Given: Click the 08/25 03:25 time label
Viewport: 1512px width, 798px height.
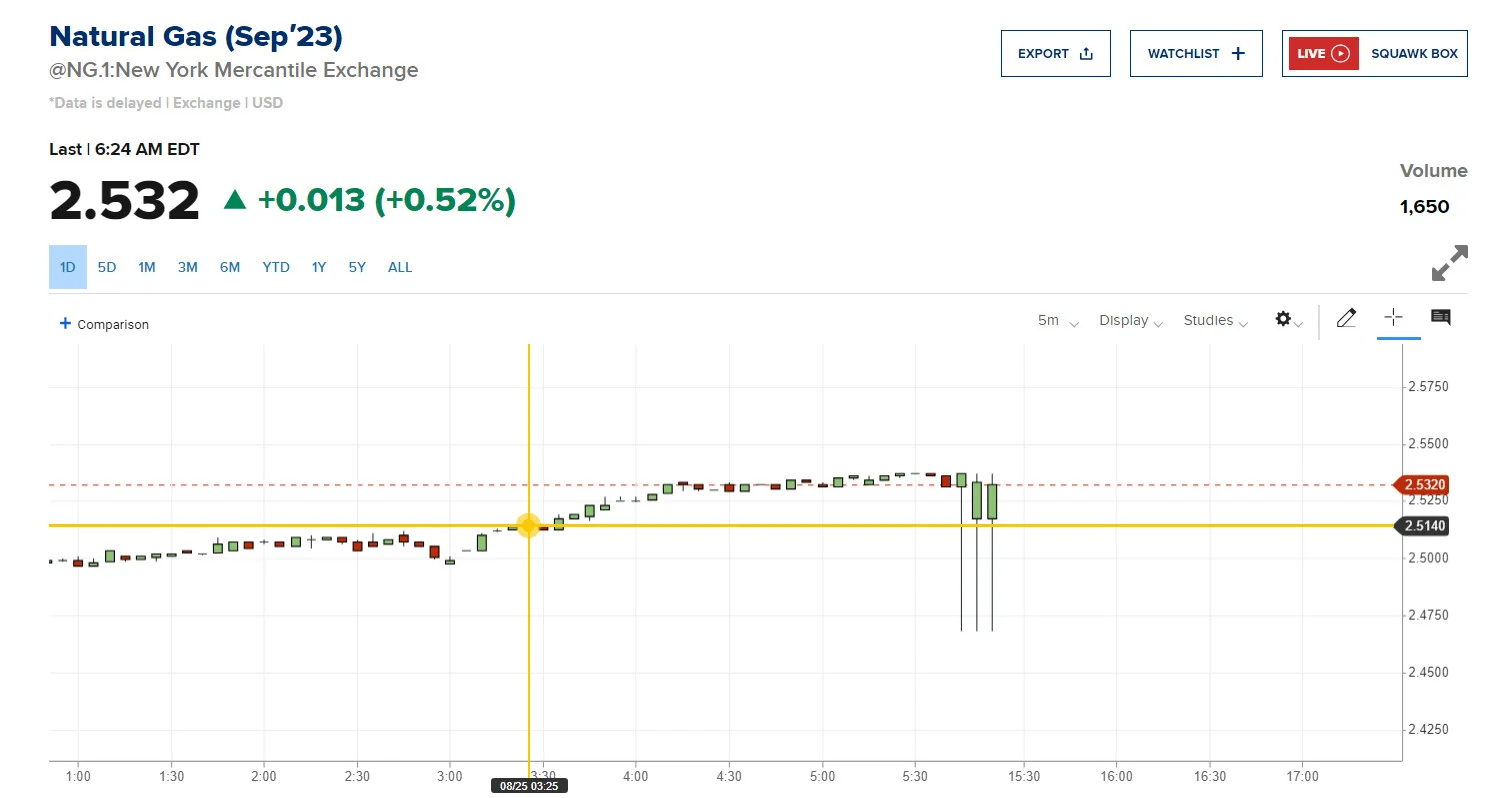Looking at the screenshot, I should pyautogui.click(x=529, y=786).
